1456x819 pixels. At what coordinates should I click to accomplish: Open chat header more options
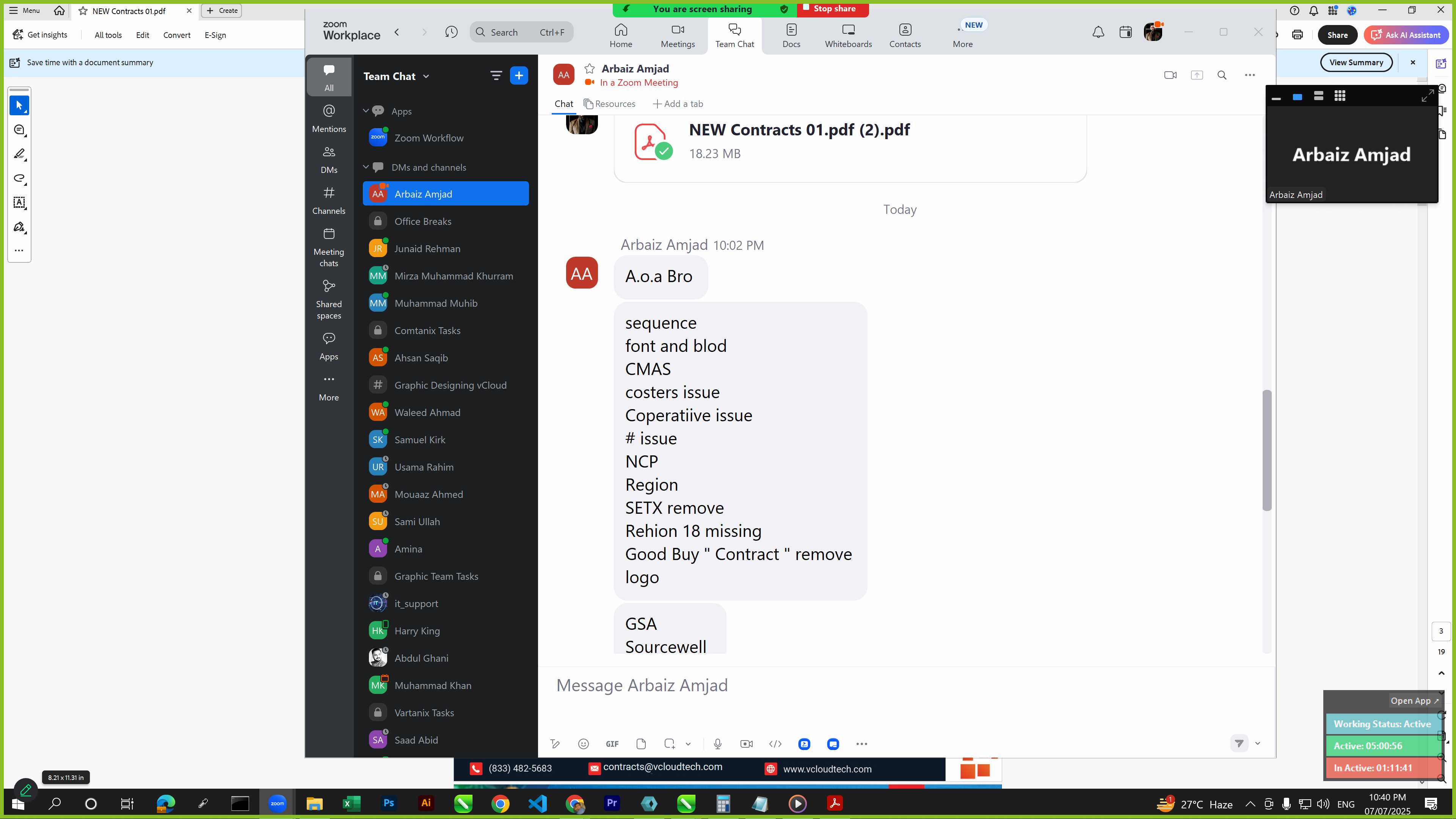[x=1250, y=75]
